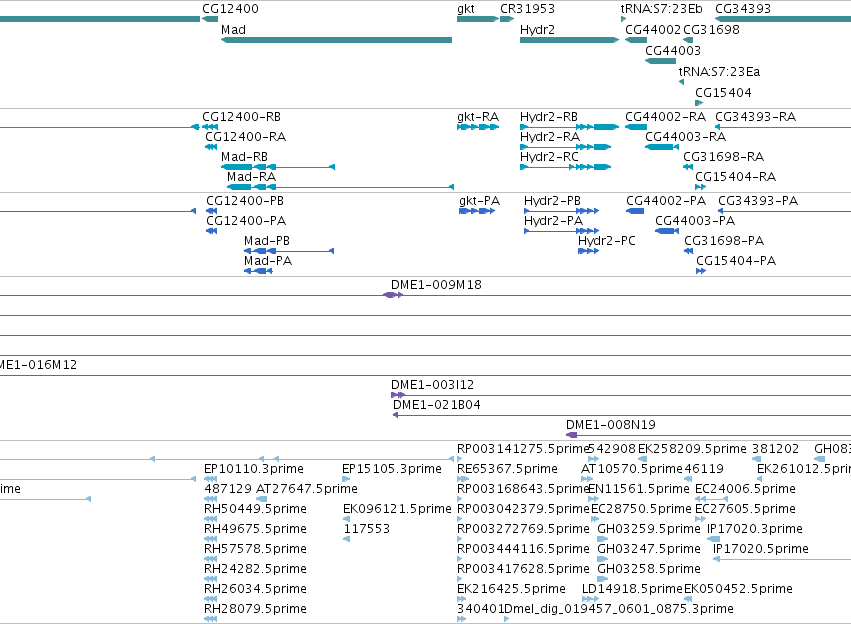Click the EK096121.5prime EST
Image resolution: width=851 pixels, height=624 pixels.
pos(397,509)
